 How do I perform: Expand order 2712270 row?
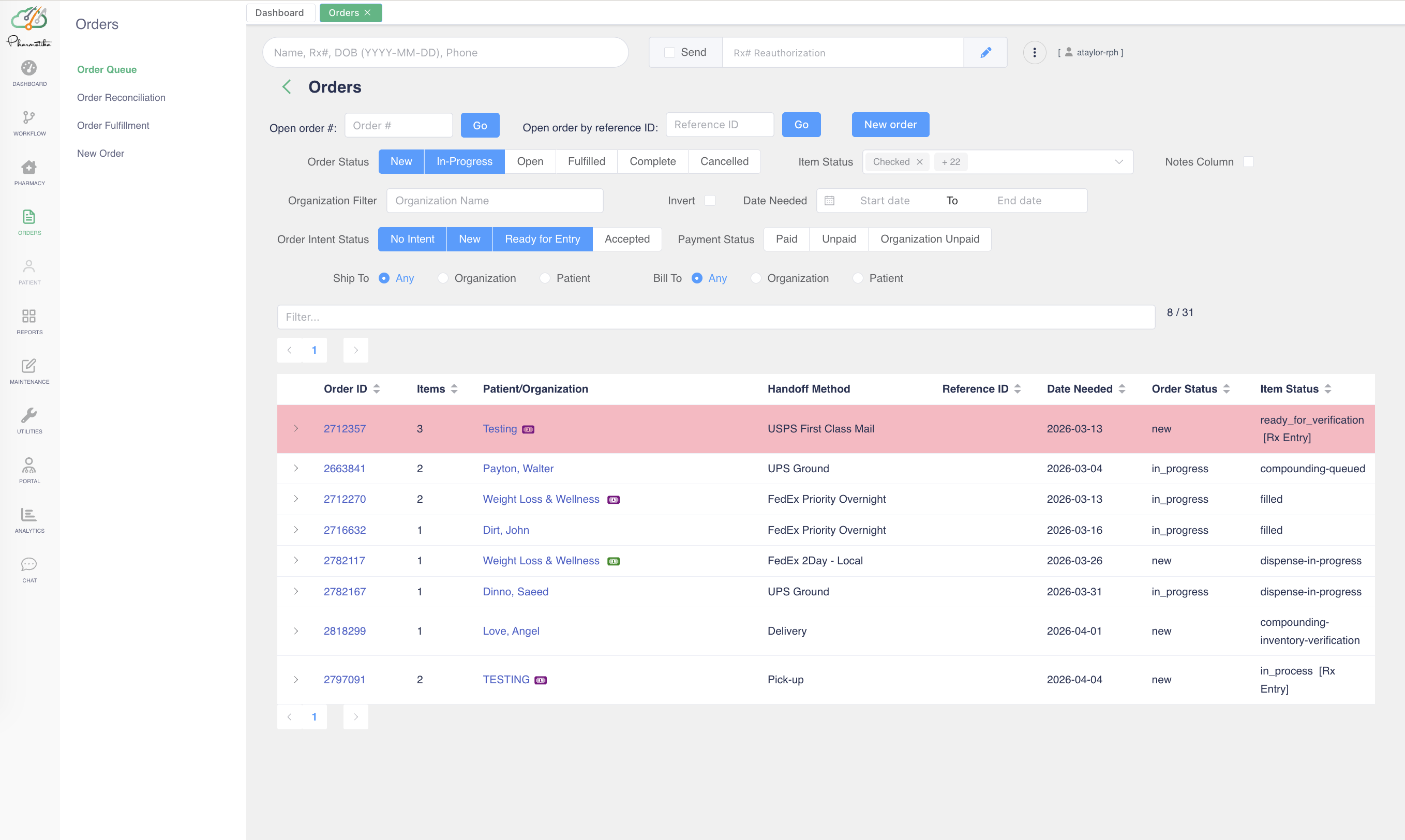[x=295, y=499]
